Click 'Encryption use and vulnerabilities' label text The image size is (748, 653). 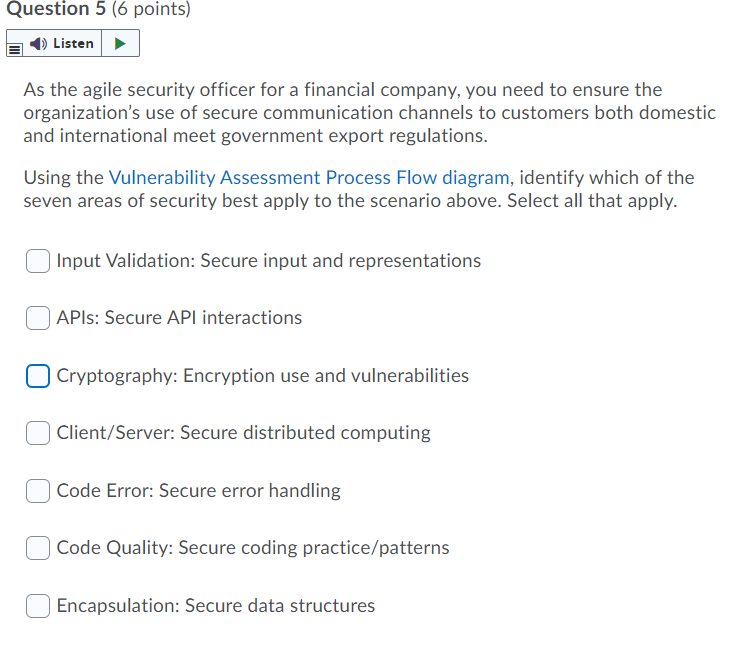(326, 376)
